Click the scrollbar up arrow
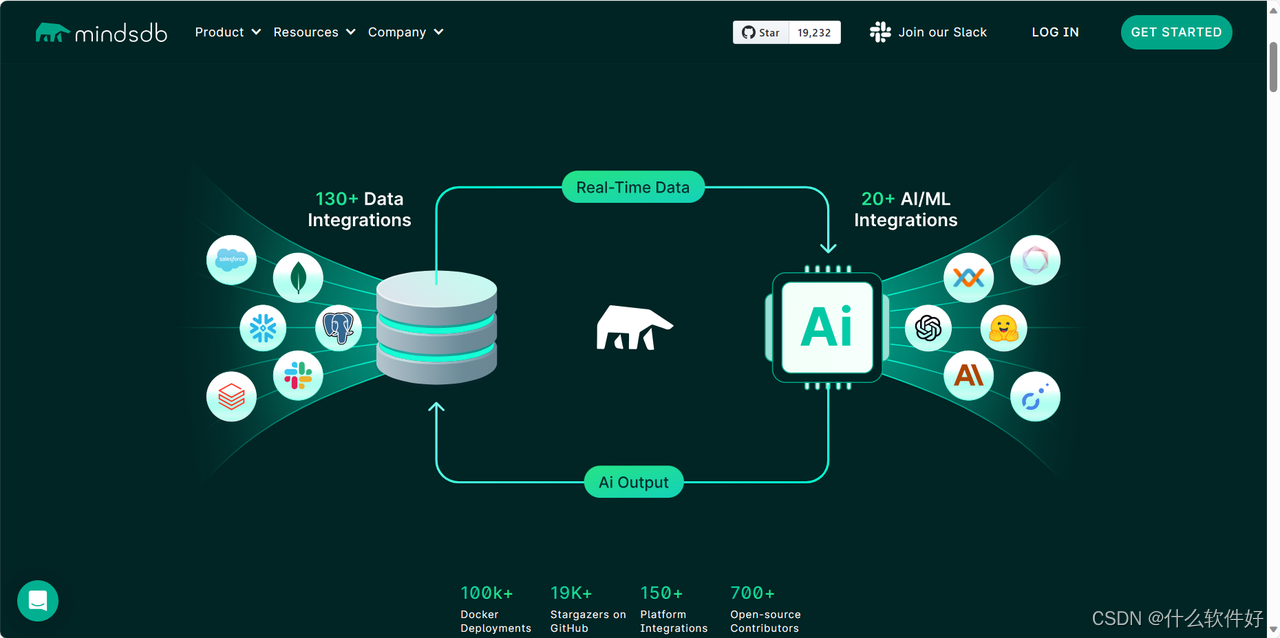The width and height of the screenshot is (1280, 638). 1273,8
